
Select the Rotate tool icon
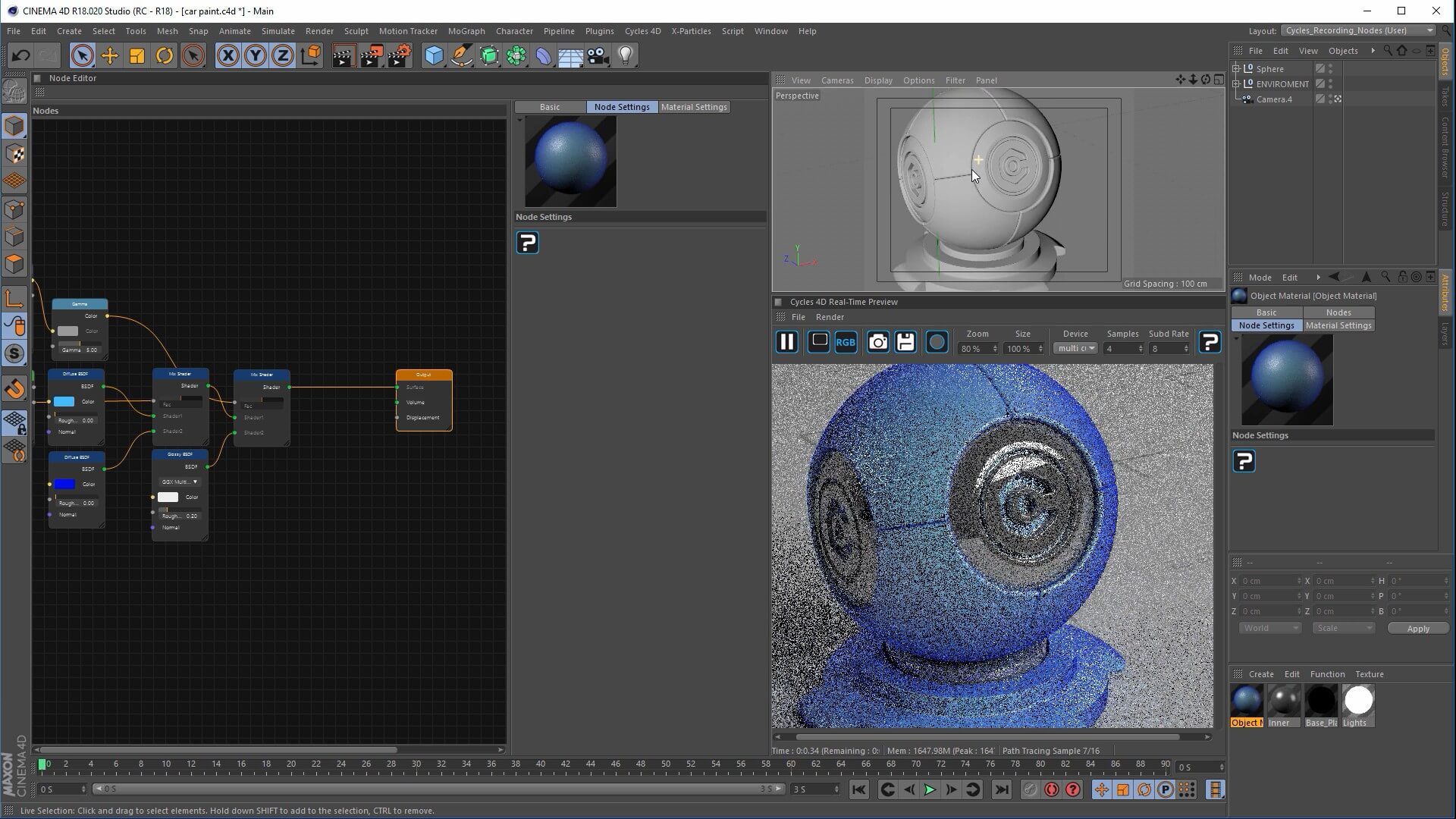(x=165, y=55)
